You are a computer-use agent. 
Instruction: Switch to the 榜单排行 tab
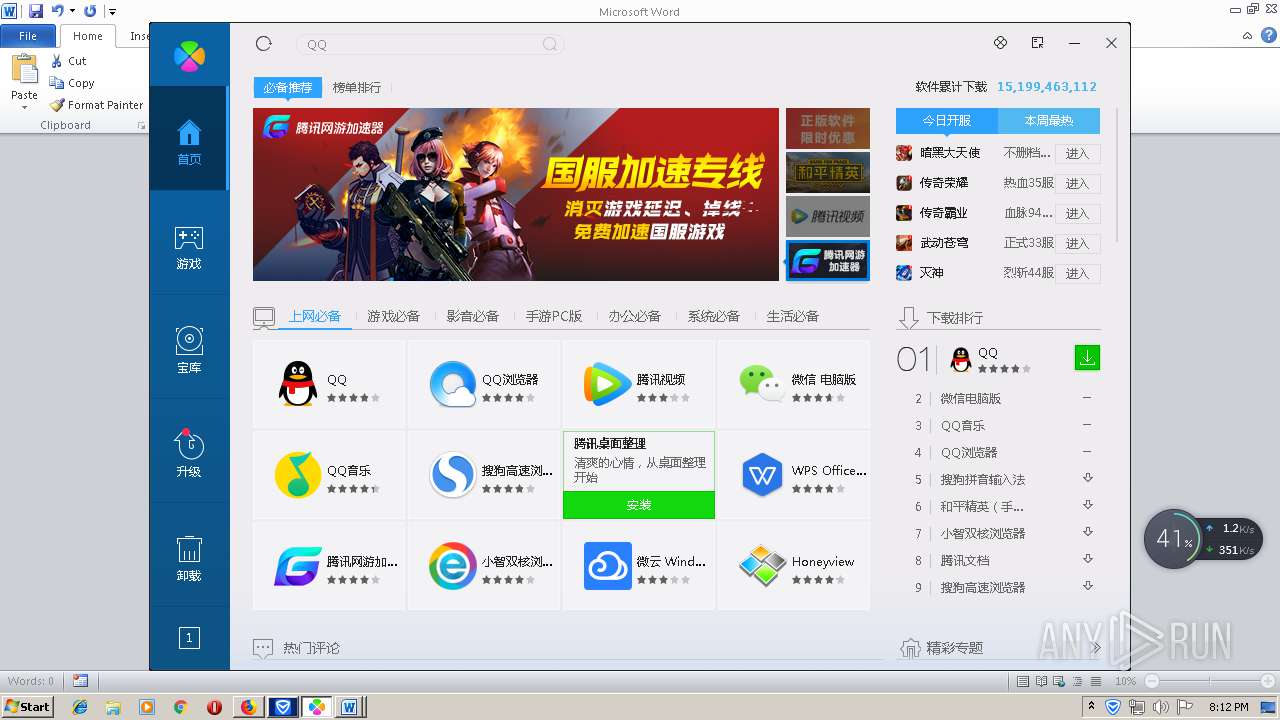pos(357,88)
